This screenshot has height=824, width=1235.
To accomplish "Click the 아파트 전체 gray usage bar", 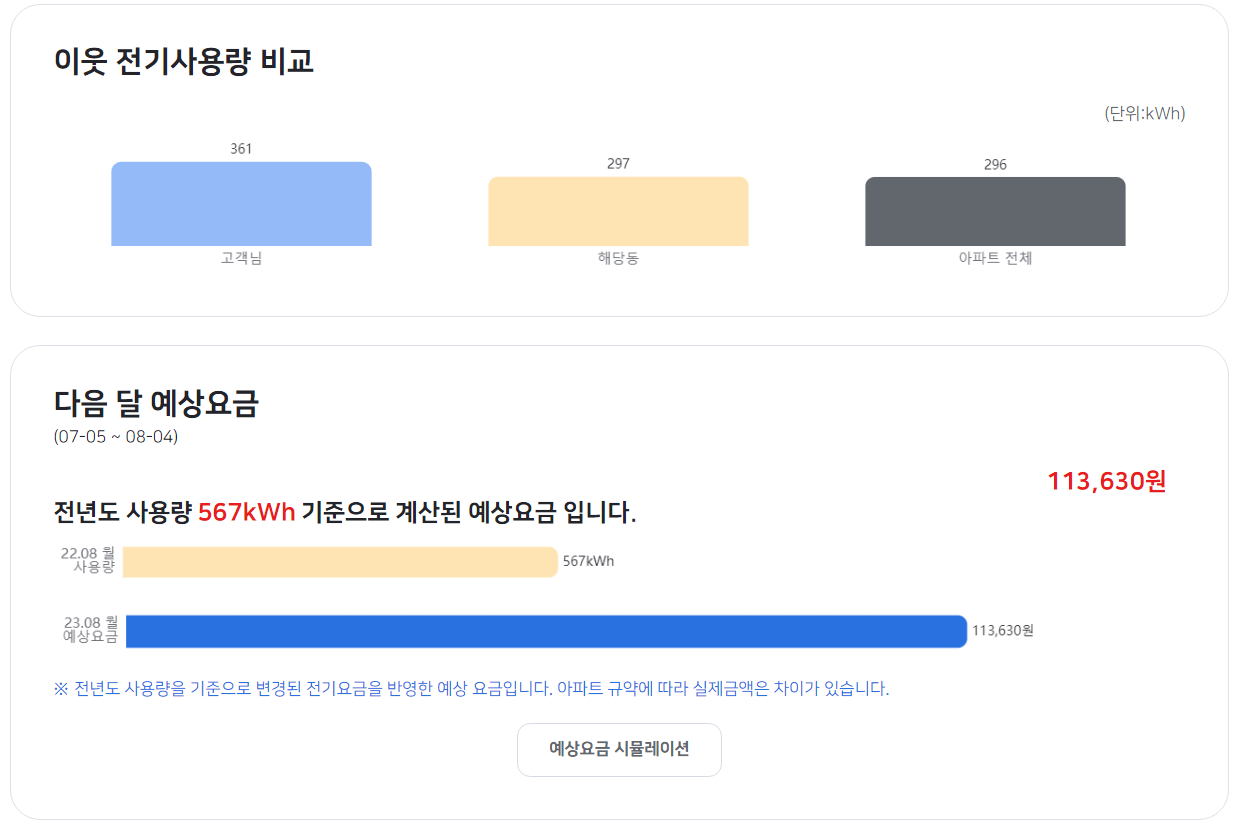I will pos(995,211).
